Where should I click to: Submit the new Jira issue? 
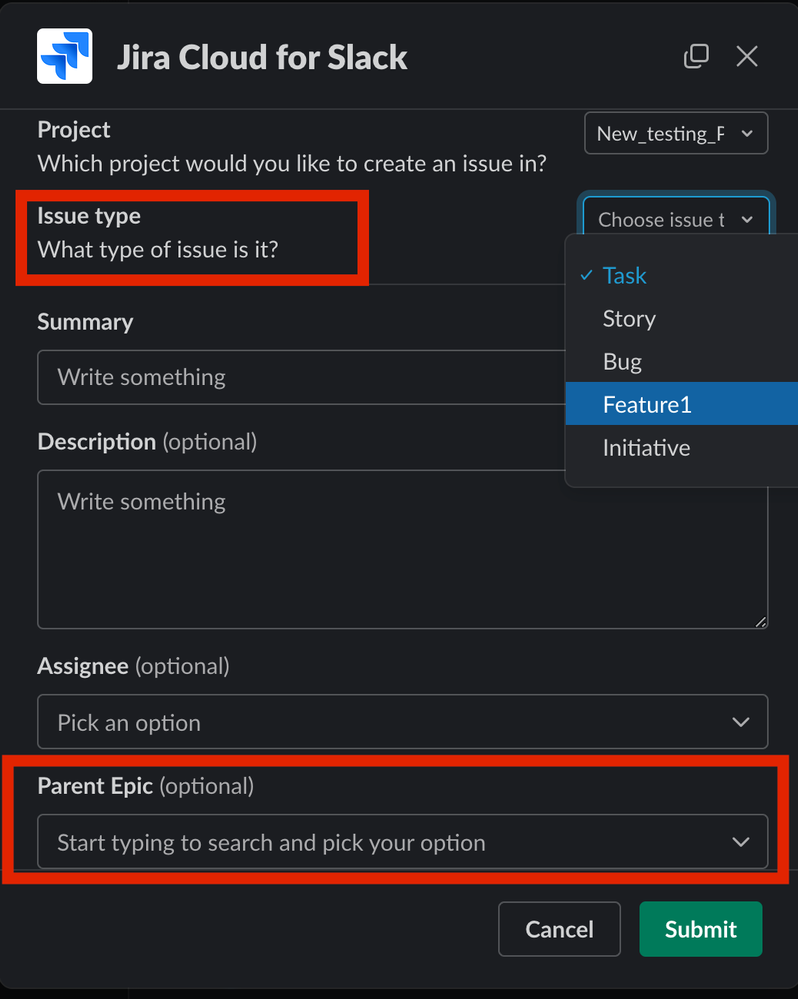[x=700, y=929]
